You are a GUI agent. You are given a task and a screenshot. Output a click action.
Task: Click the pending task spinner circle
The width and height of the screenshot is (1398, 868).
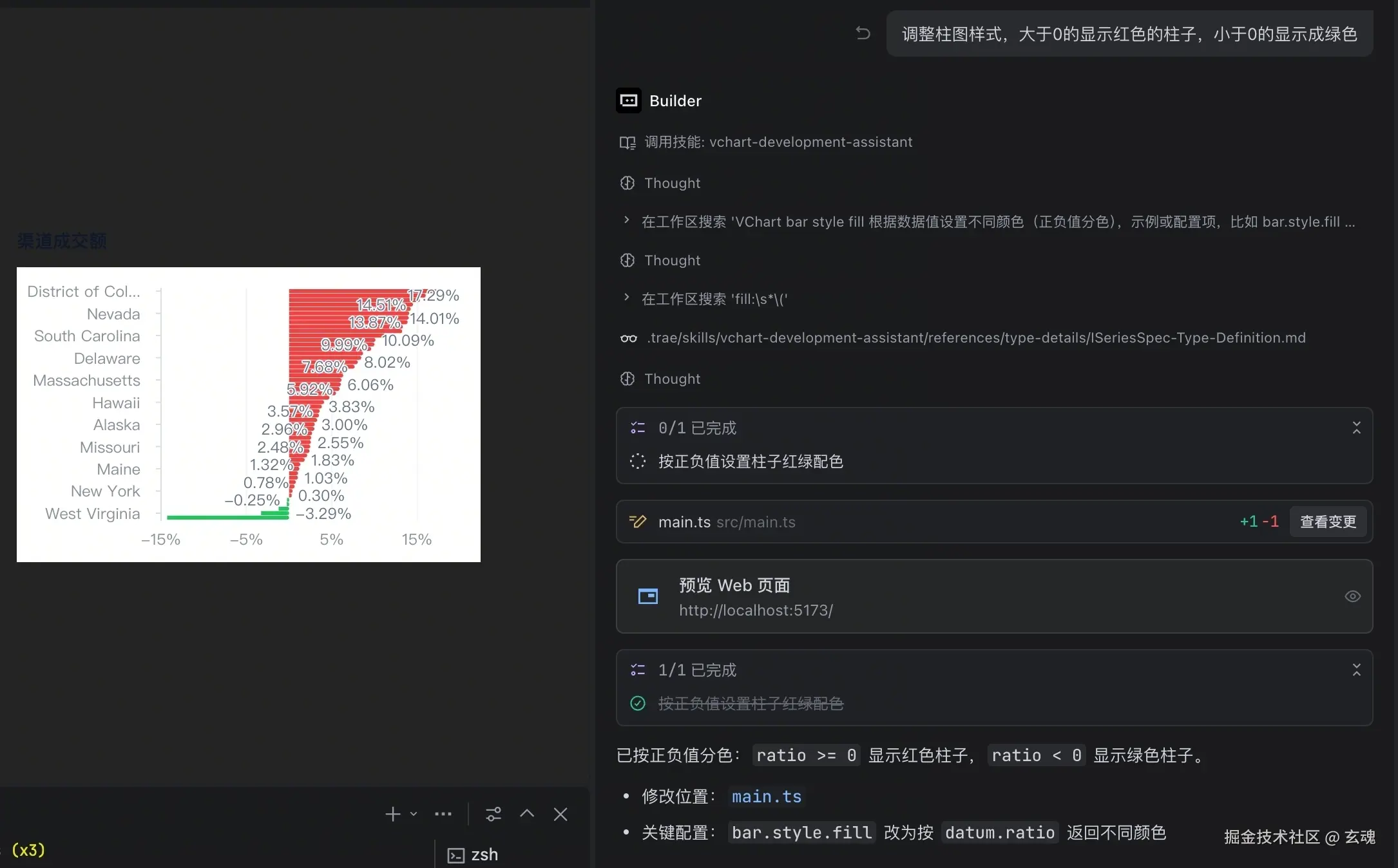637,461
